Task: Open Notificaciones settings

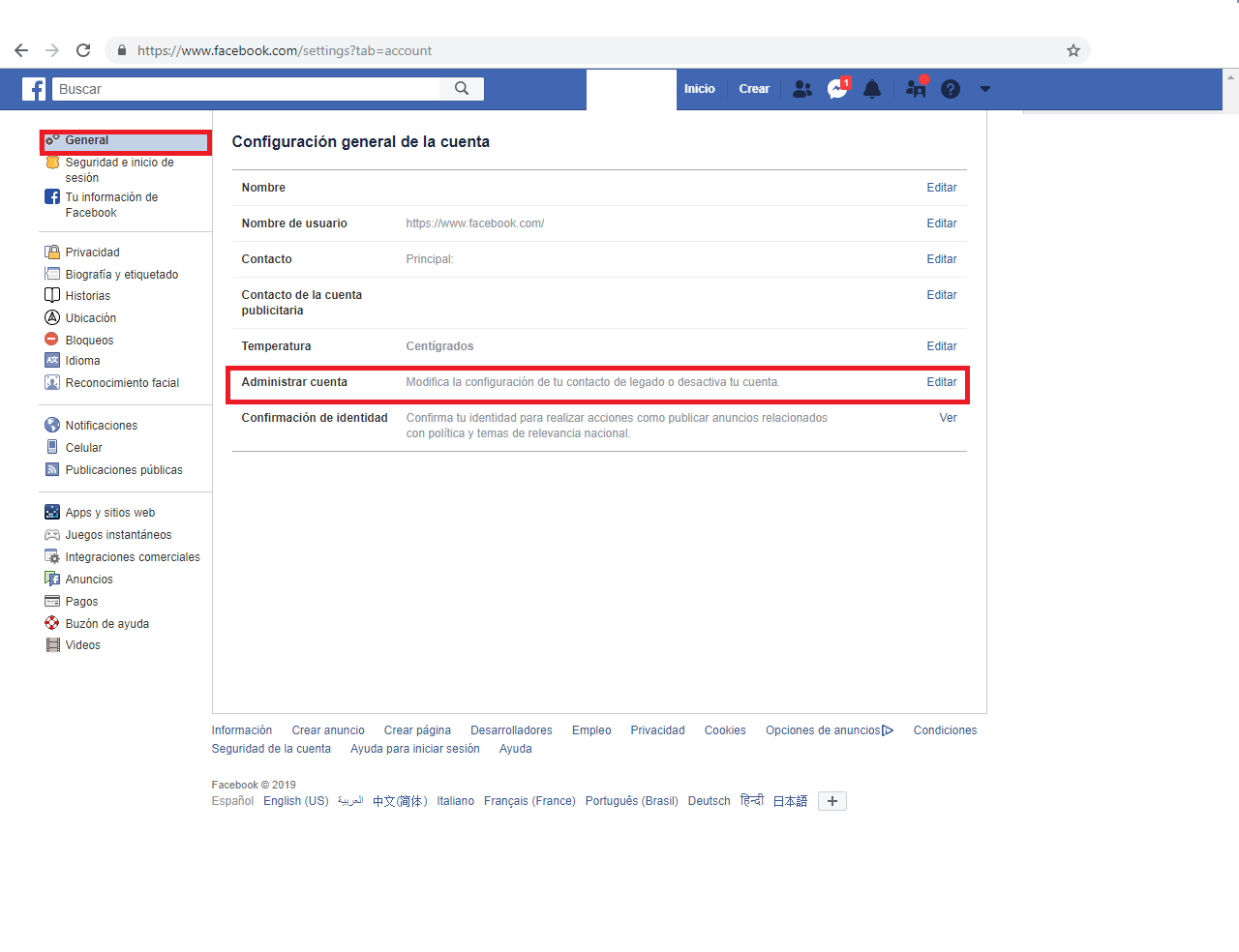Action: point(101,426)
